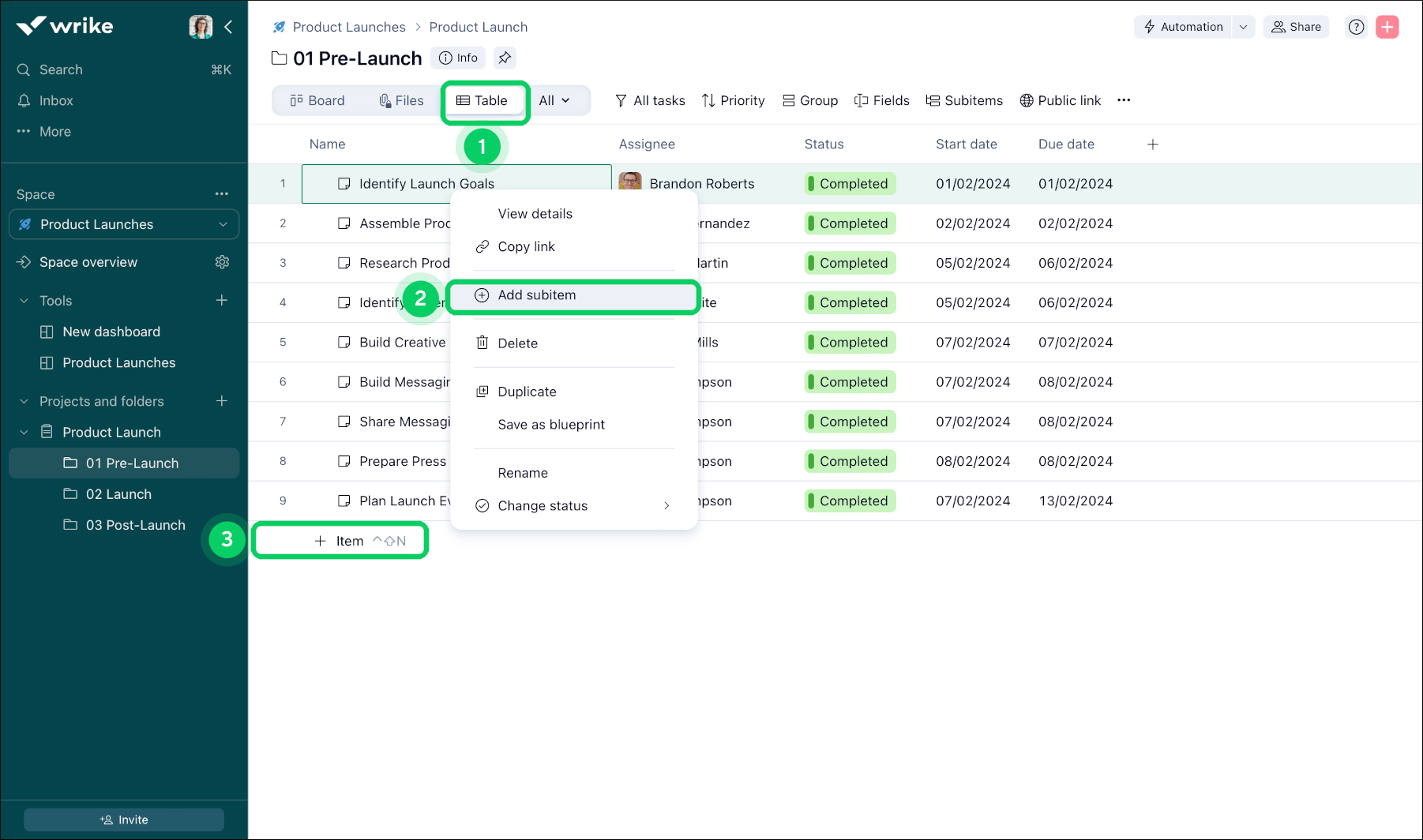Image resolution: width=1423 pixels, height=840 pixels.
Task: Click Brandon Roberts' avatar thumbnail
Action: [629, 183]
